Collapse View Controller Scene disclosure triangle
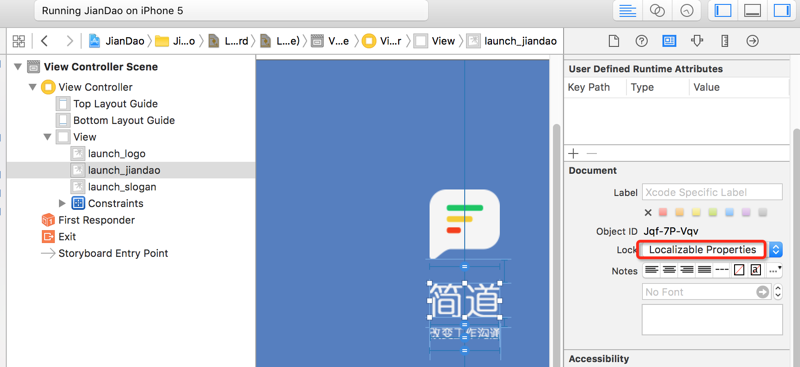Image resolution: width=800 pixels, height=367 pixels. pos(18,67)
